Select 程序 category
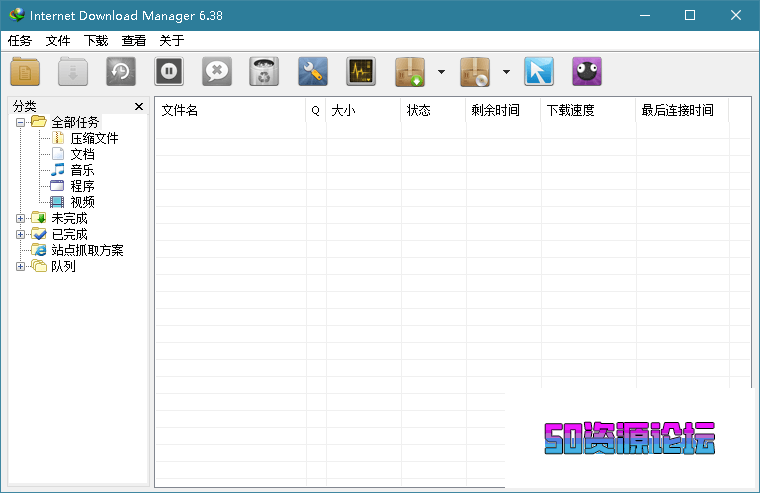This screenshot has width=760, height=493. click(x=82, y=186)
